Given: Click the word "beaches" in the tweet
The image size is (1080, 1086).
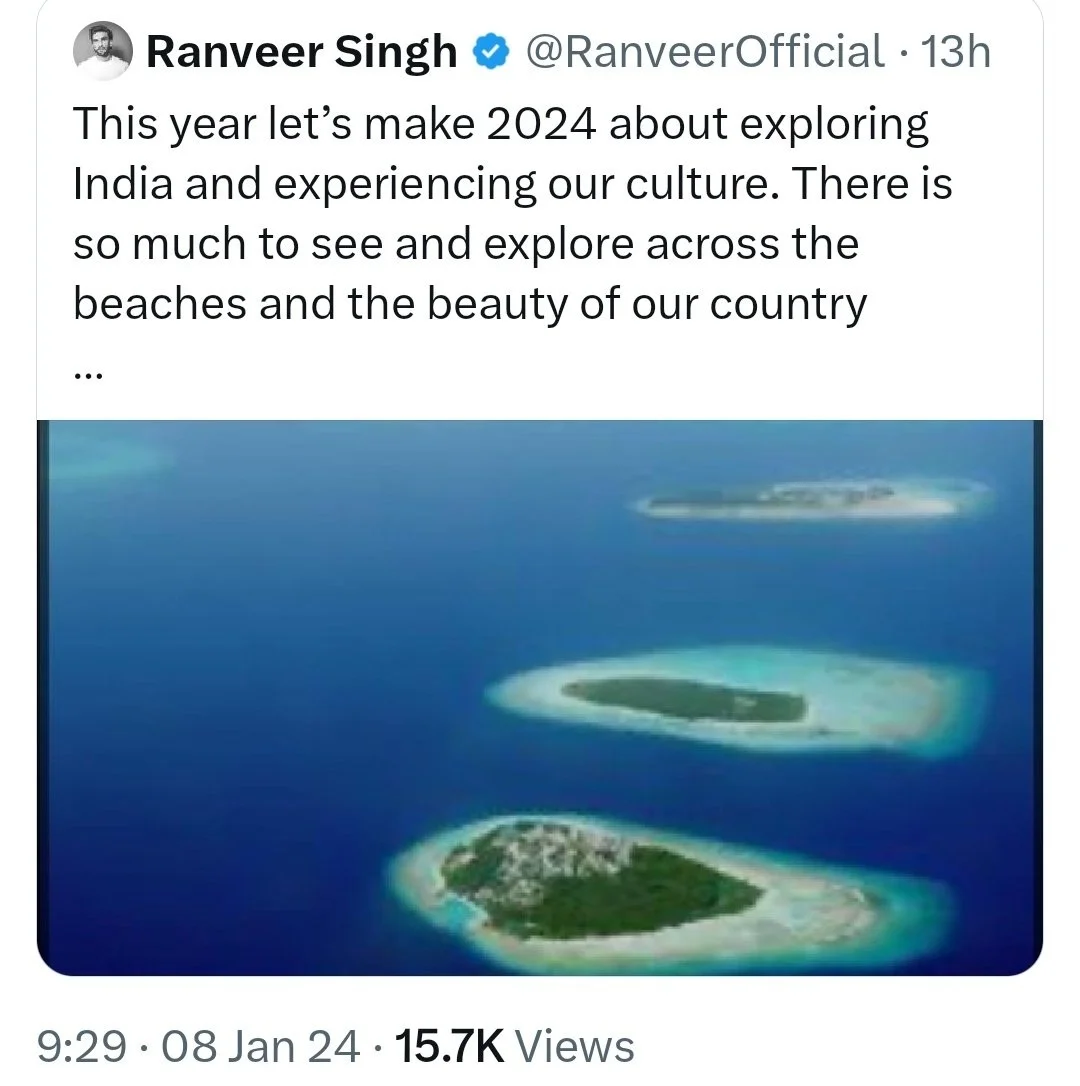Looking at the screenshot, I should click(159, 304).
